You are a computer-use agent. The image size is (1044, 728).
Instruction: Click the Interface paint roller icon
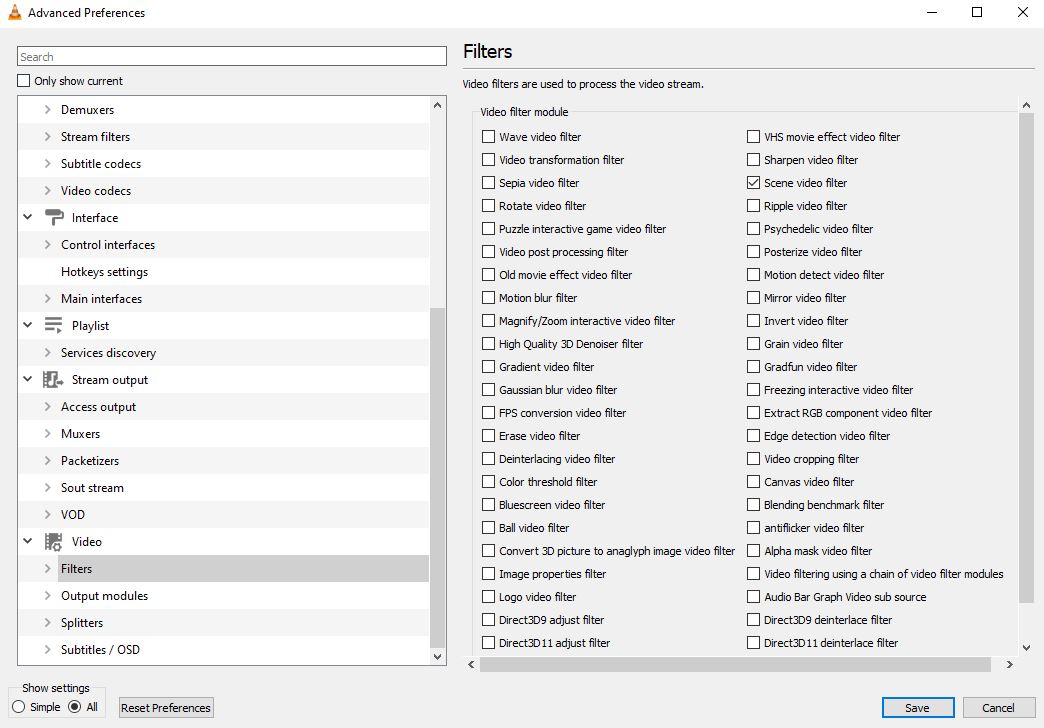click(x=54, y=217)
